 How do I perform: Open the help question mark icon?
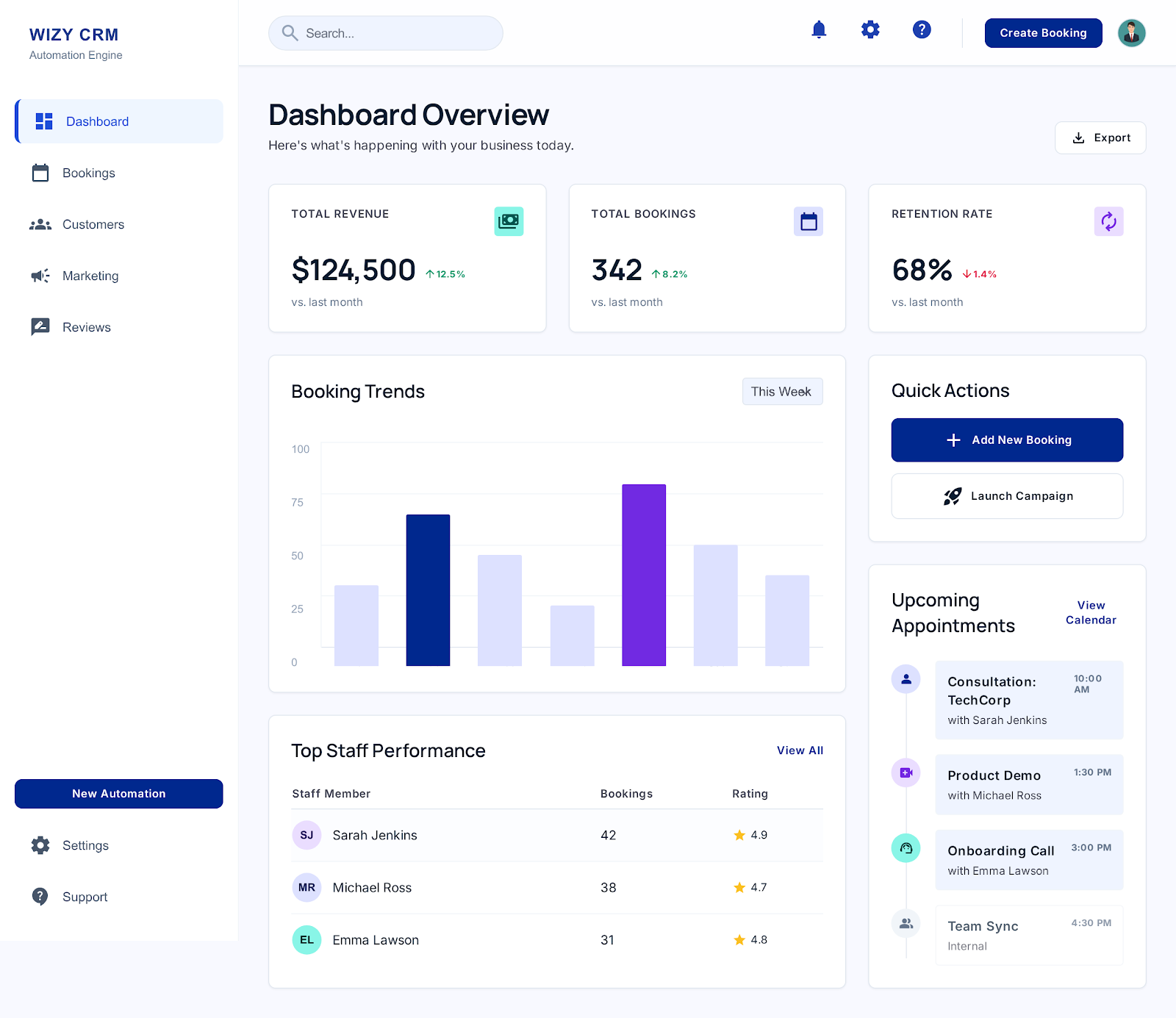921,30
